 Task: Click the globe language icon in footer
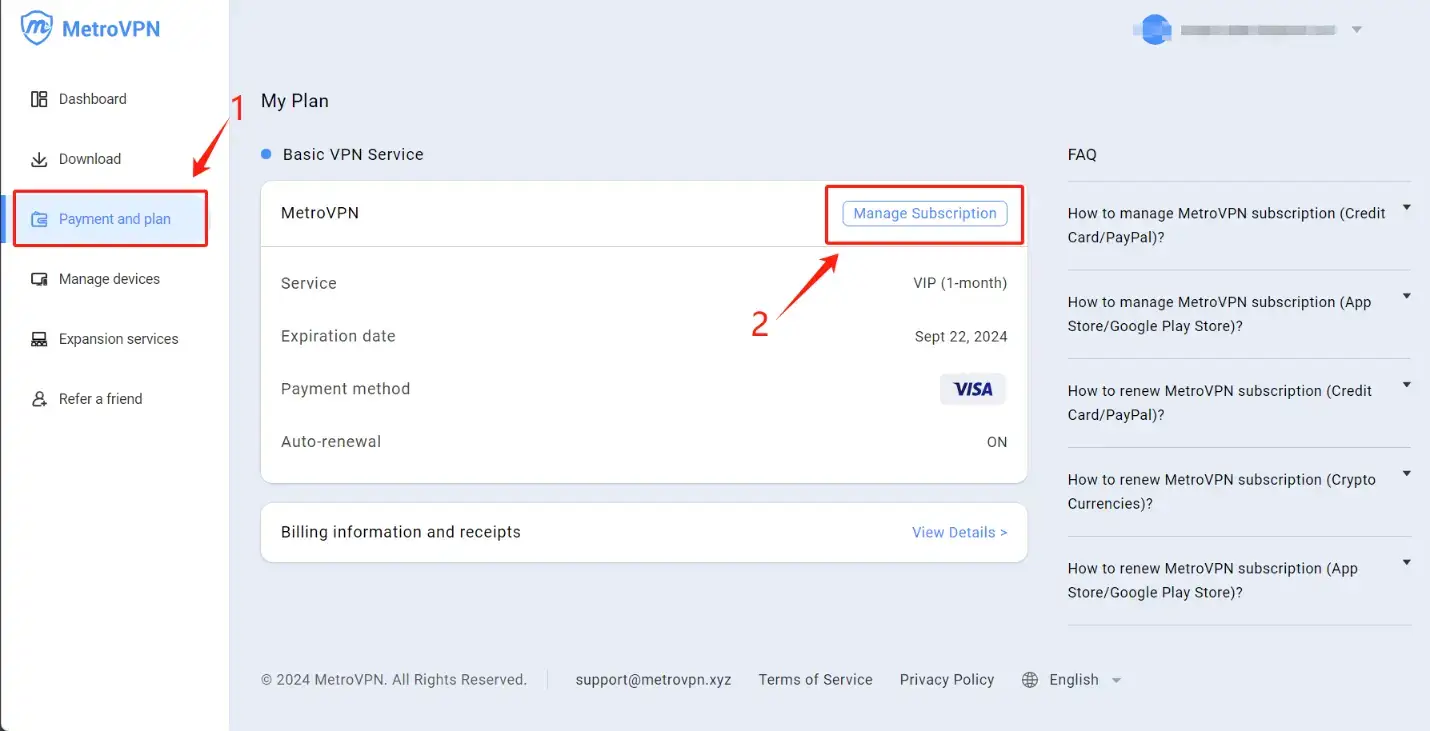[1030, 680]
